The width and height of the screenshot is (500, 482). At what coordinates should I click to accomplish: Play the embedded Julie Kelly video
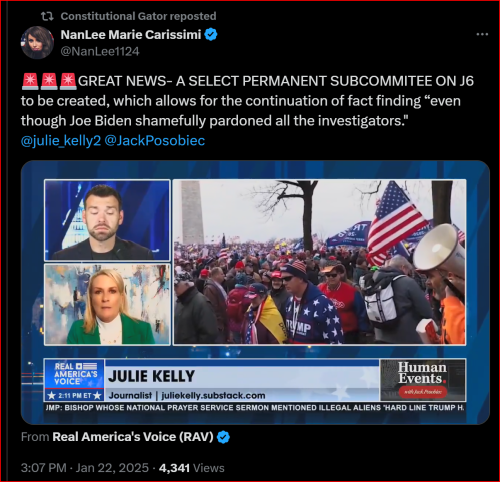(x=255, y=292)
